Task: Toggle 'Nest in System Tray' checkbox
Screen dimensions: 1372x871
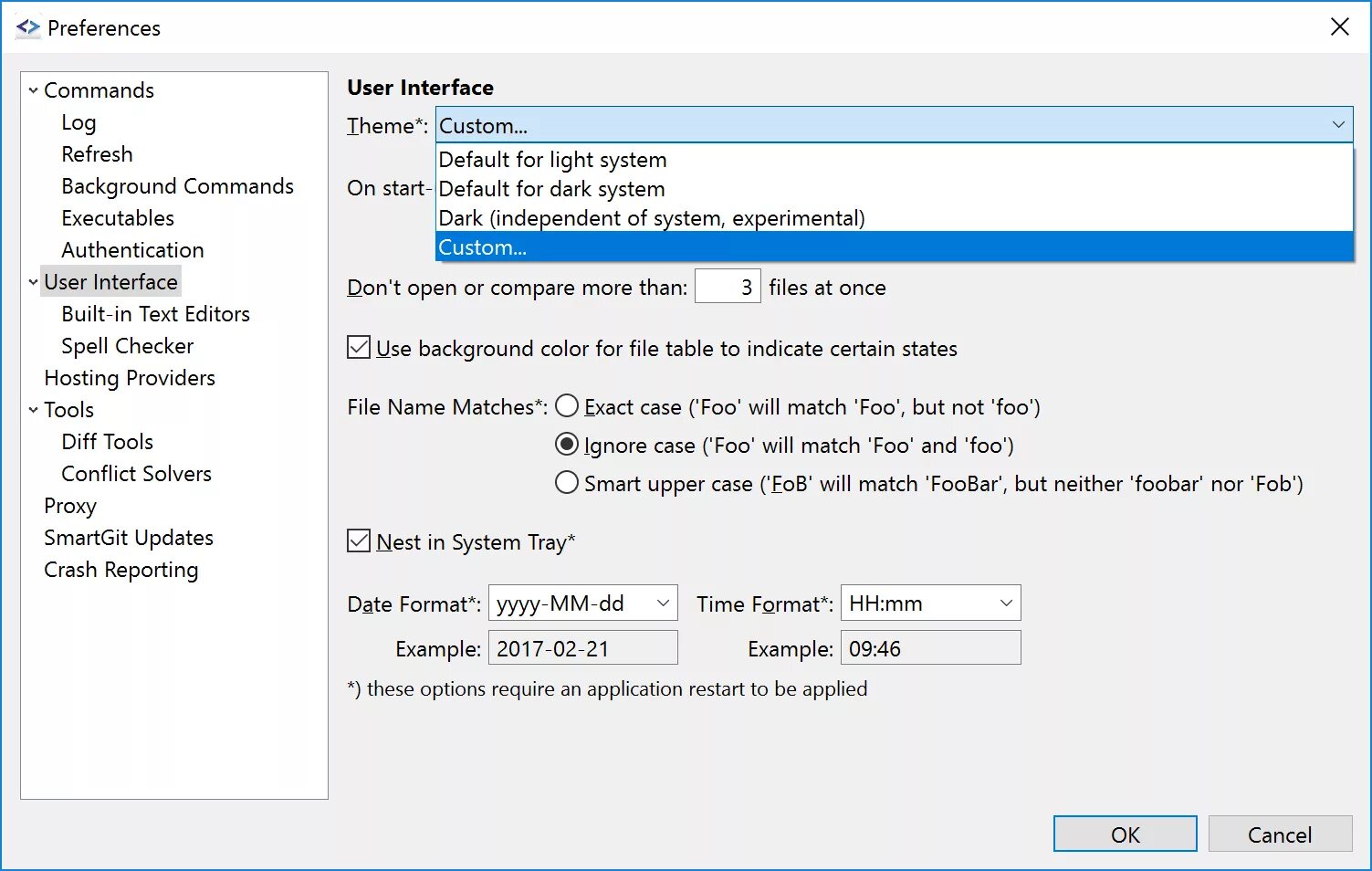Action: pos(359,541)
